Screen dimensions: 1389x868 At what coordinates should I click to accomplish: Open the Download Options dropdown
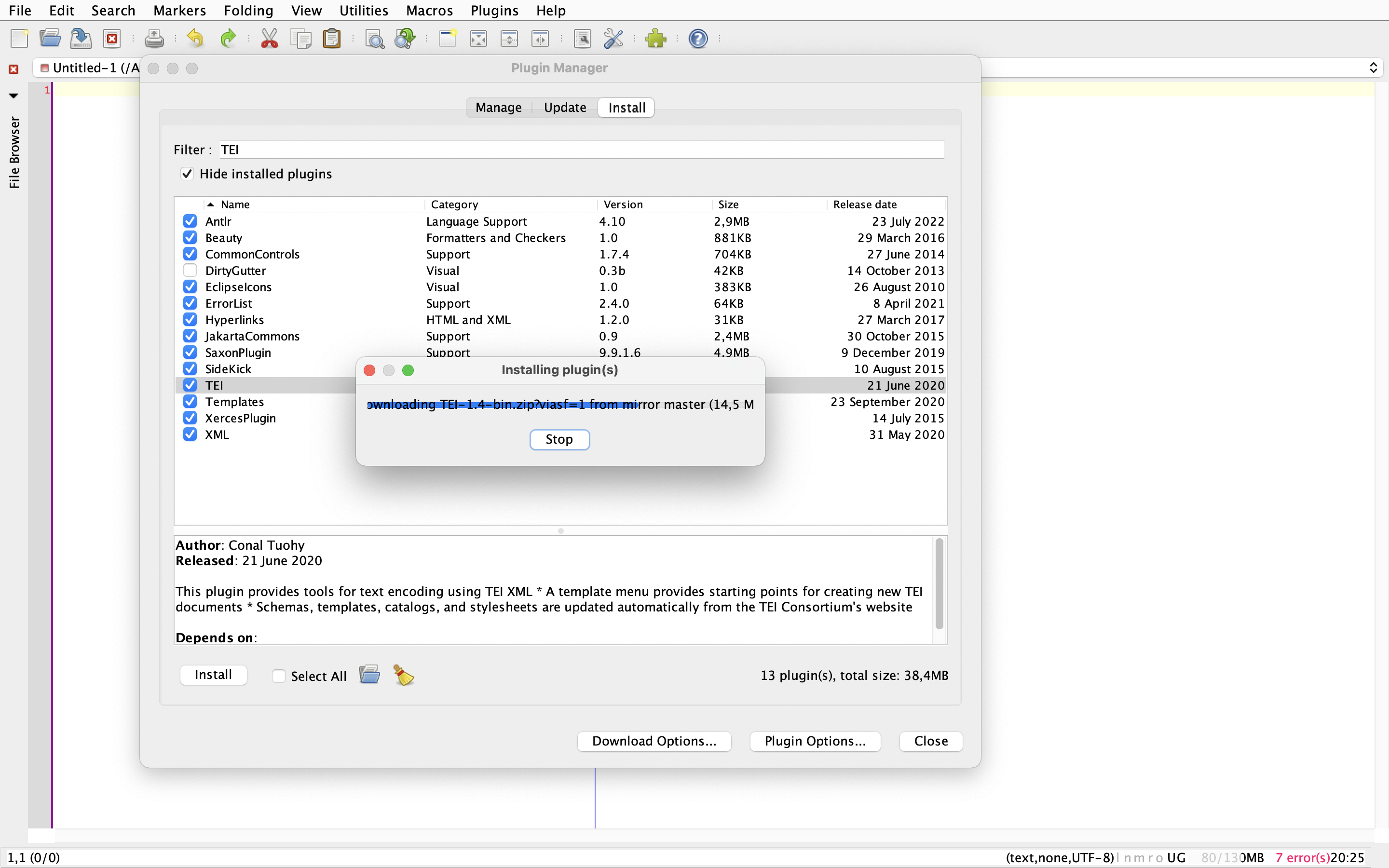[655, 740]
